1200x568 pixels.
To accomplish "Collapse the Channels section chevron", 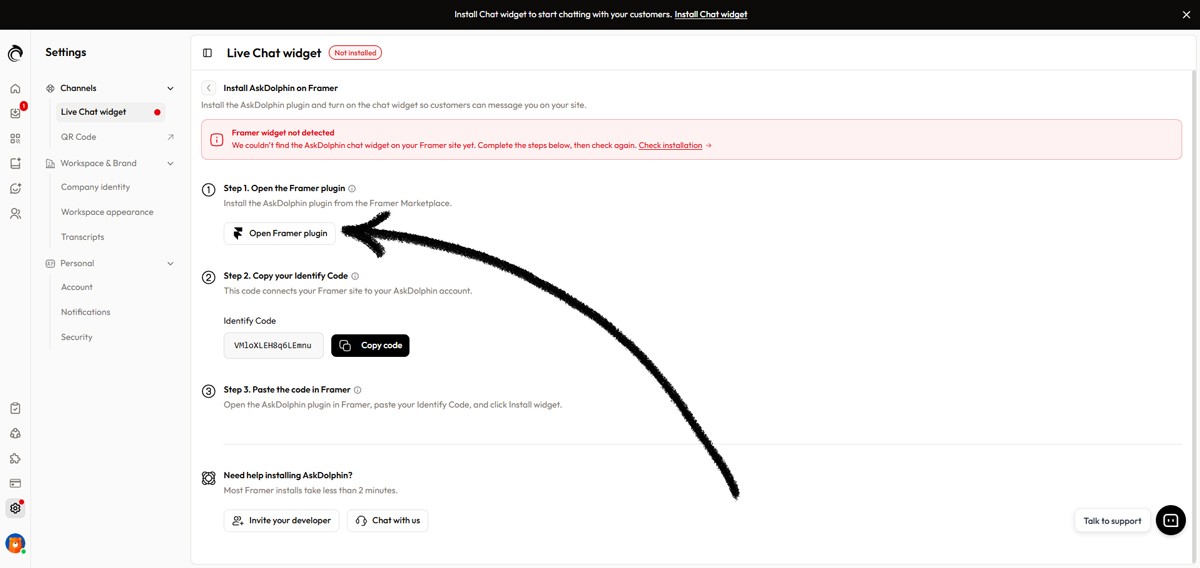I will (x=170, y=88).
